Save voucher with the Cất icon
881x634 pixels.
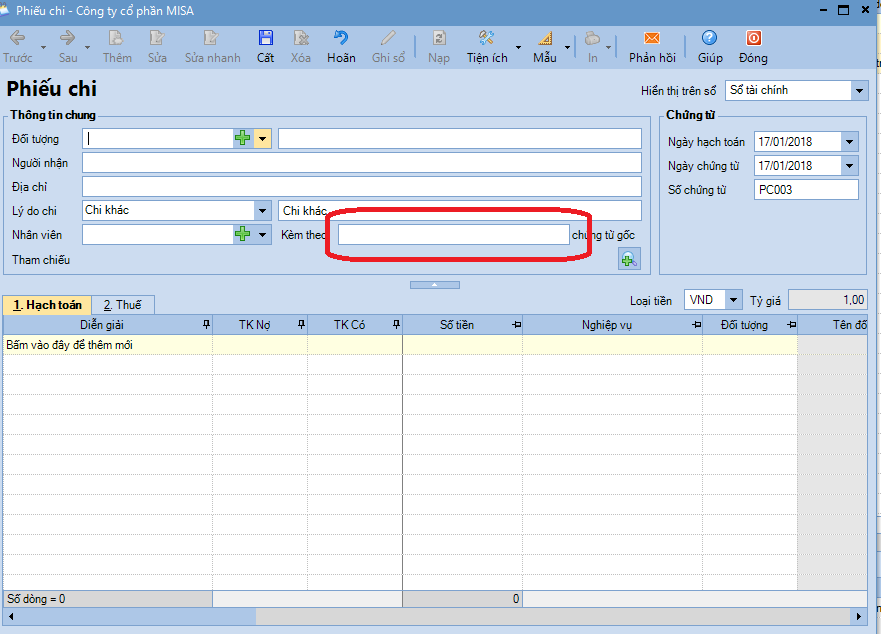point(265,38)
